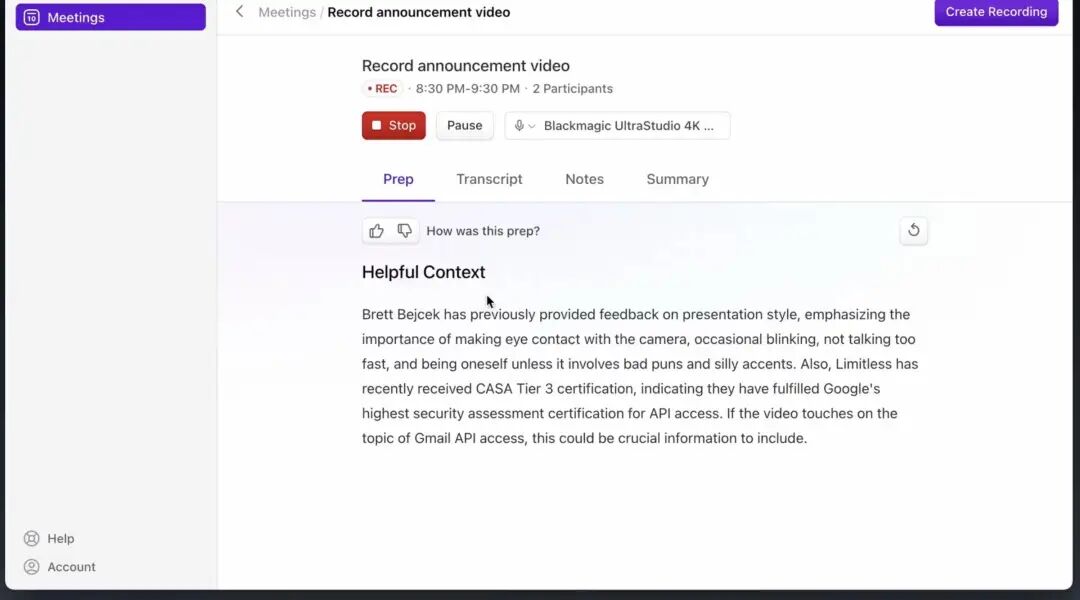Pause the recording
This screenshot has height=600, width=1080.
click(x=464, y=126)
